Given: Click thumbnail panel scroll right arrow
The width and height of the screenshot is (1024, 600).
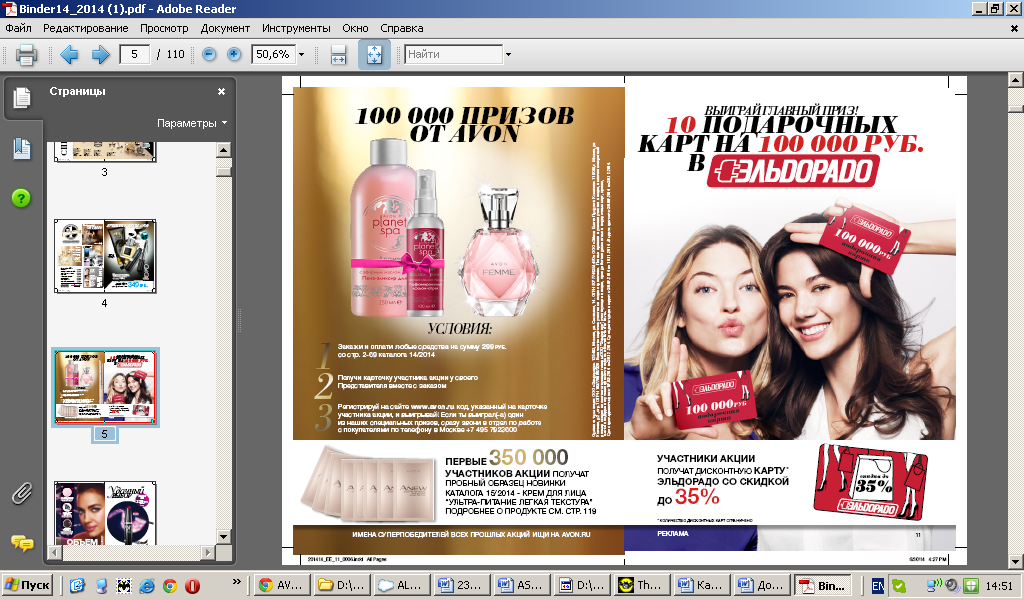Looking at the screenshot, I should [x=208, y=552].
